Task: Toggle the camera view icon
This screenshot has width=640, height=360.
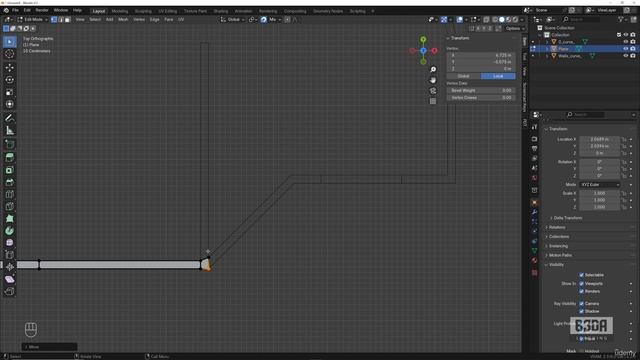Action: pos(433,91)
